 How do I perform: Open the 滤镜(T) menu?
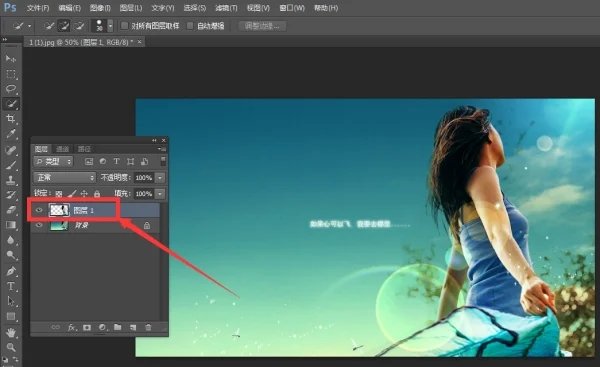[x=226, y=8]
